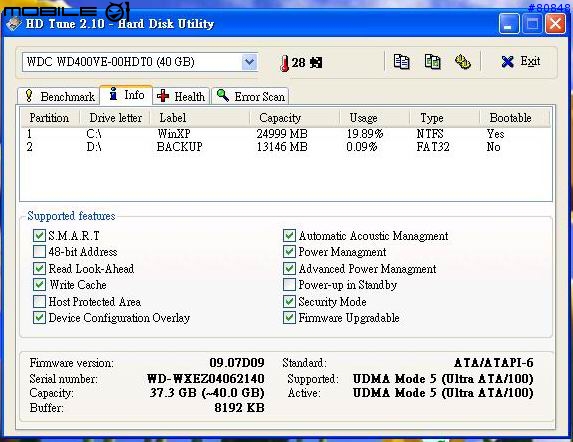This screenshot has width=573, height=442.
Task: Toggle Advanced Power Managment checkbox
Action: (289, 268)
